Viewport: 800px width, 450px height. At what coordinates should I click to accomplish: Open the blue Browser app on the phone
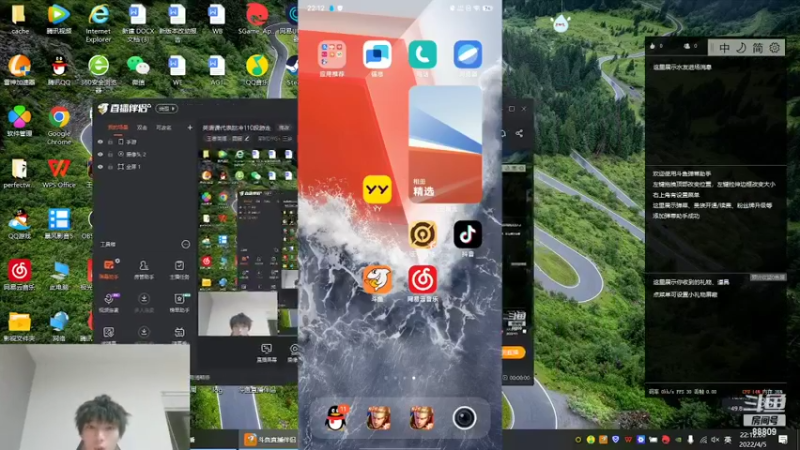[467, 54]
